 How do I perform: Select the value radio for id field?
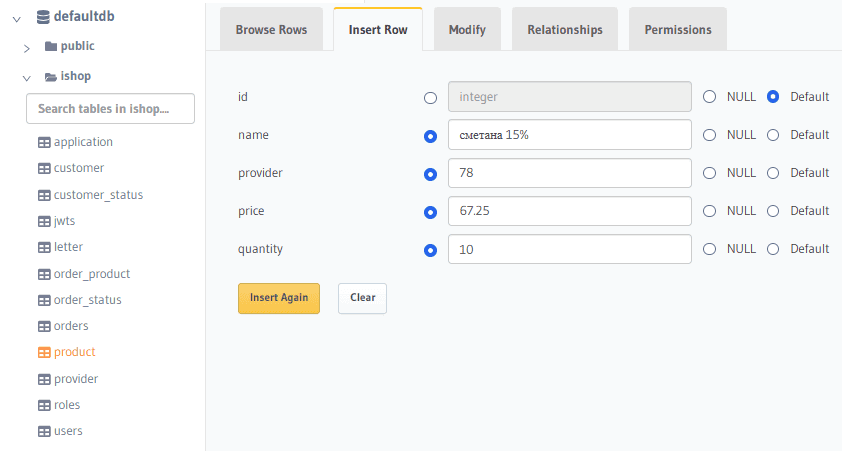point(431,98)
